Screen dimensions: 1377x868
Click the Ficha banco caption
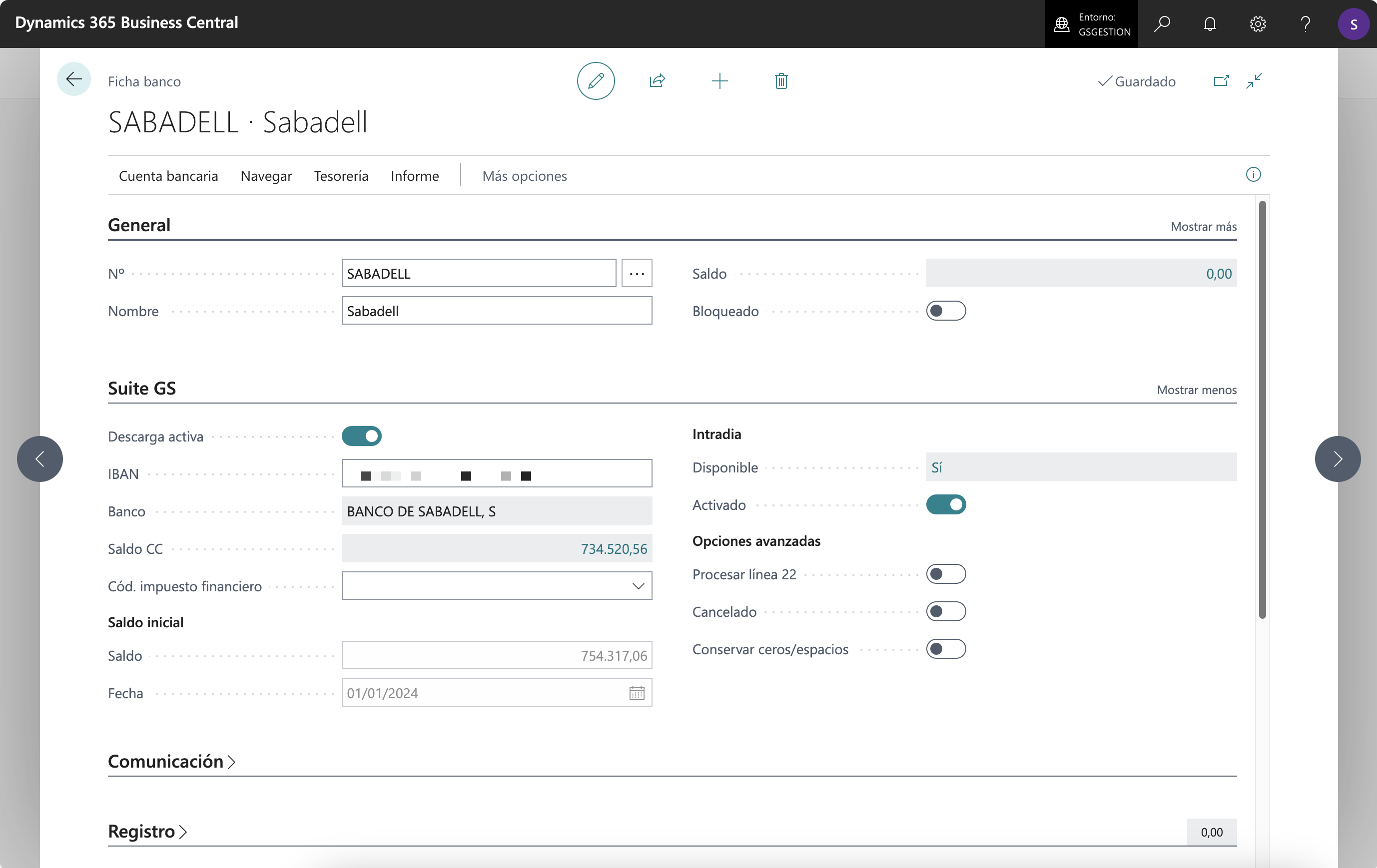(144, 81)
